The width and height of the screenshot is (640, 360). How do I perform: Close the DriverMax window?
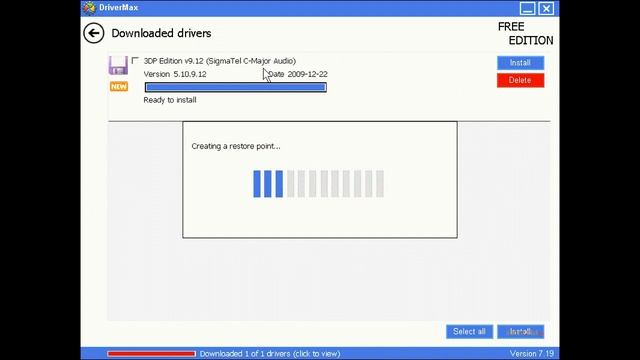(546, 8)
